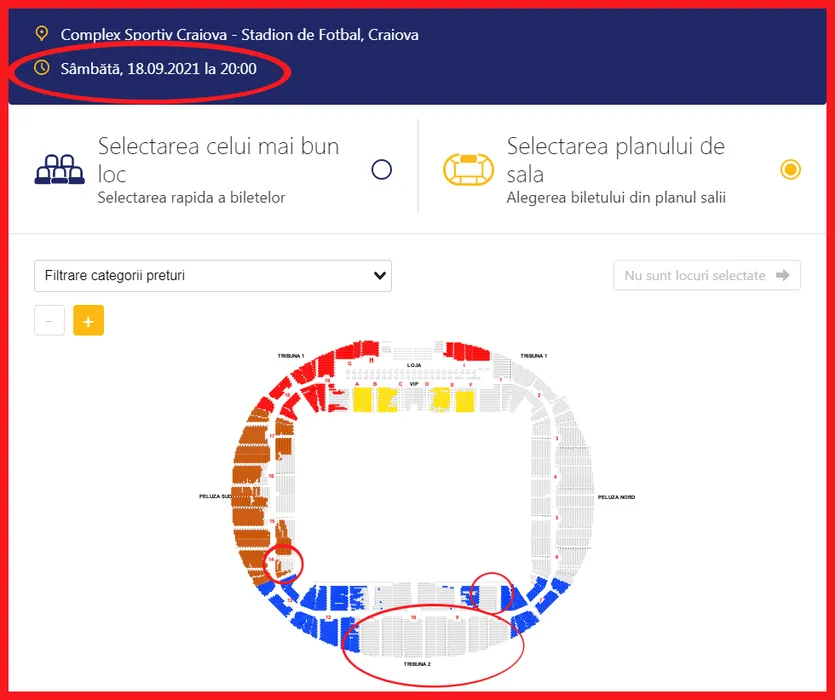The width and height of the screenshot is (835, 700).
Task: Select the yellow VIP sector A block
Action: click(362, 401)
